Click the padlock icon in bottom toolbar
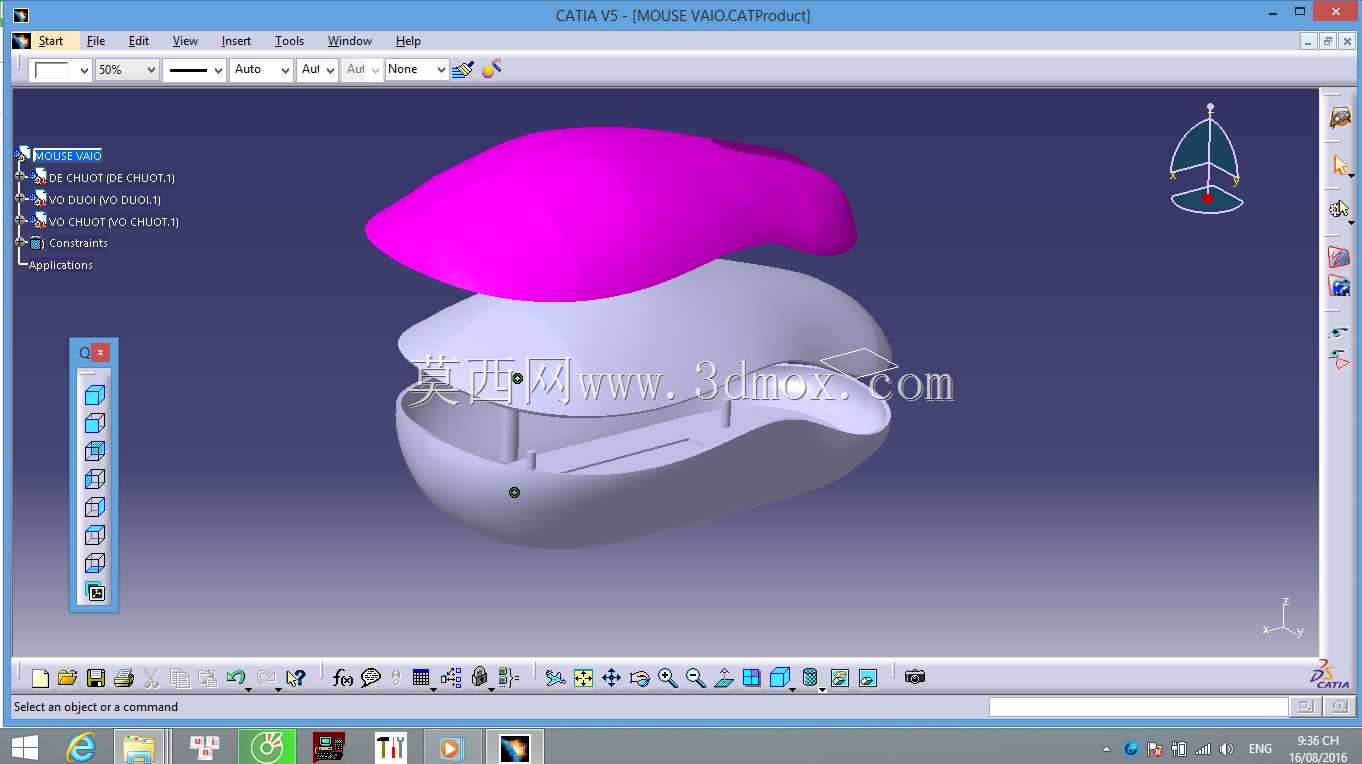 [x=479, y=678]
